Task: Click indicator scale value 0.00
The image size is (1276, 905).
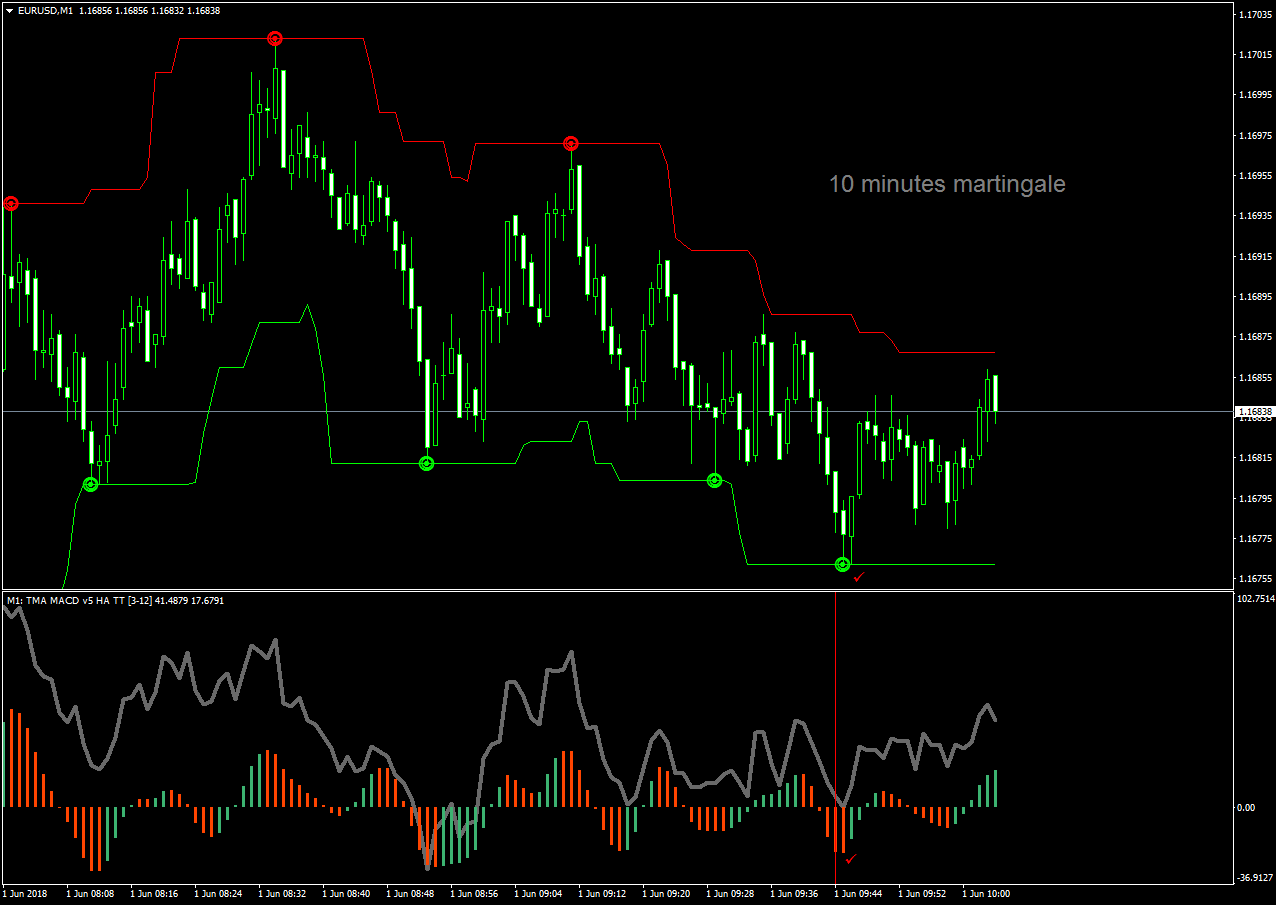Action: click(1248, 807)
